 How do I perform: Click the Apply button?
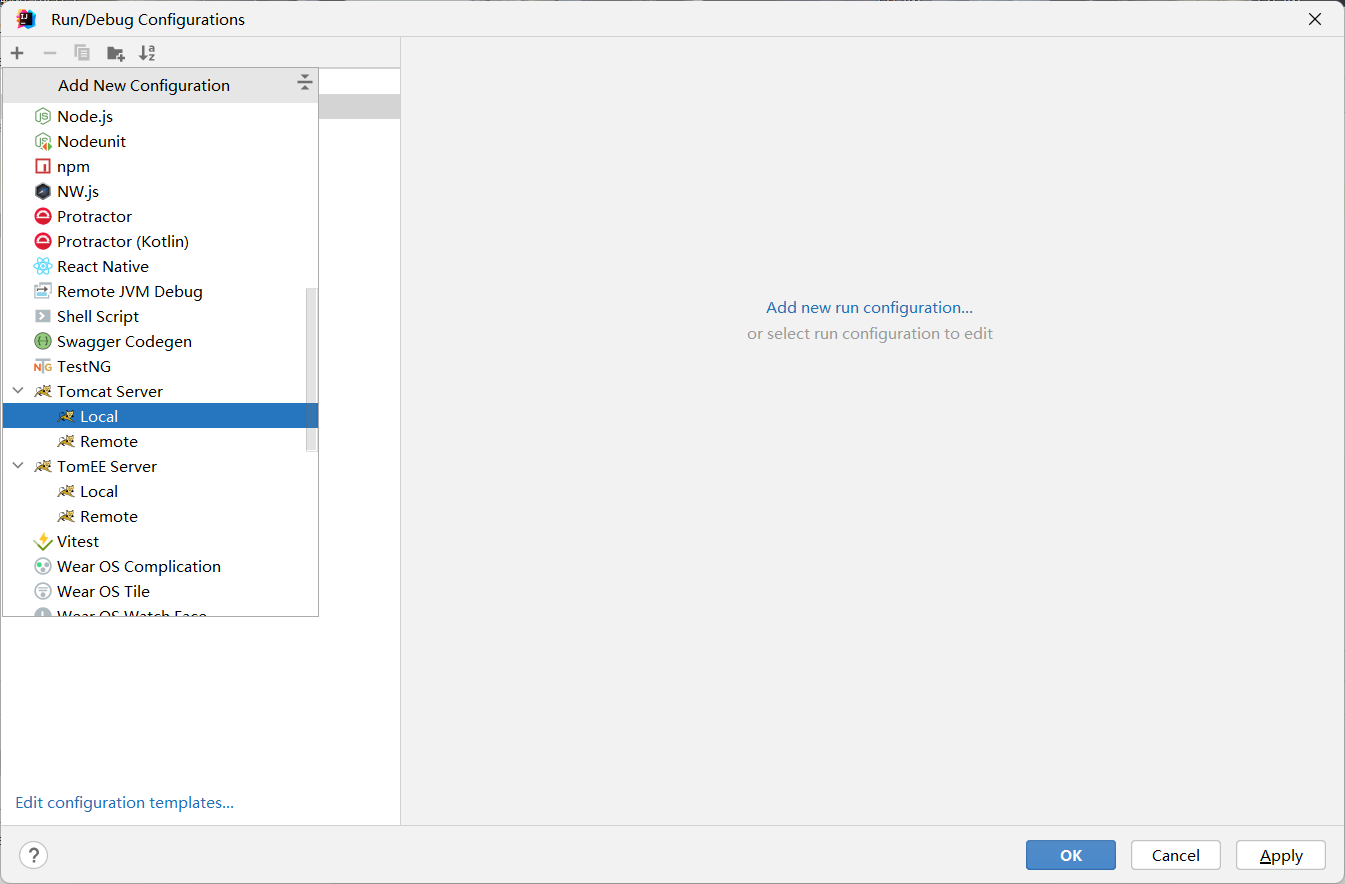[x=1281, y=855]
